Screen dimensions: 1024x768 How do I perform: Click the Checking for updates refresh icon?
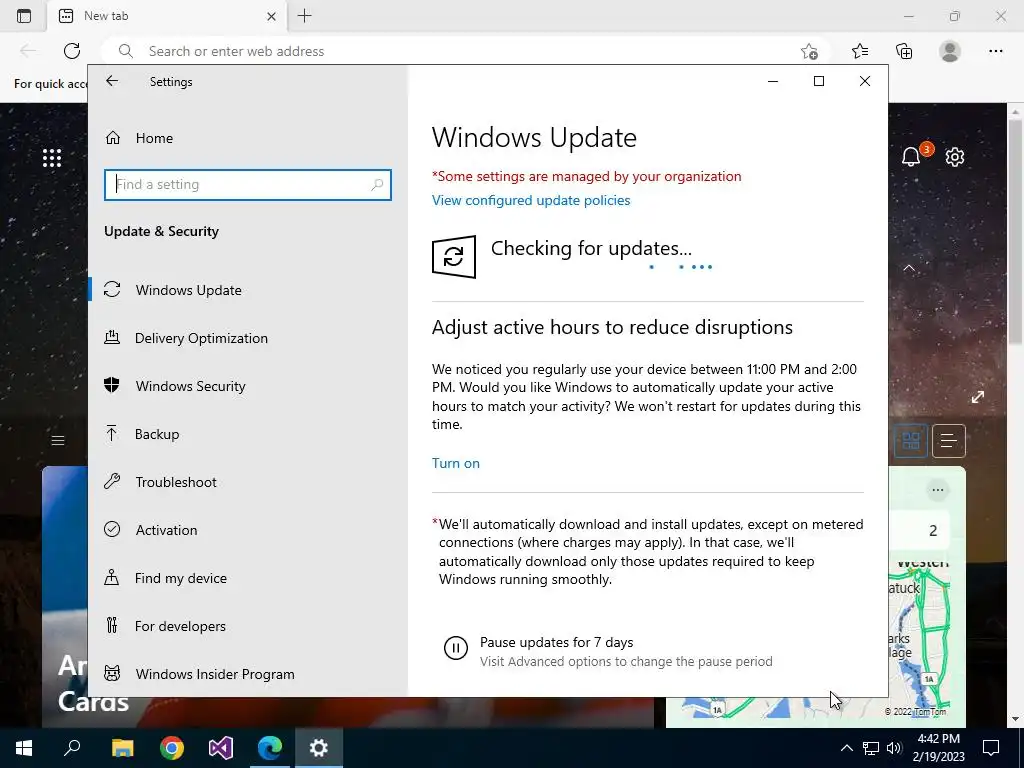pyautogui.click(x=454, y=257)
